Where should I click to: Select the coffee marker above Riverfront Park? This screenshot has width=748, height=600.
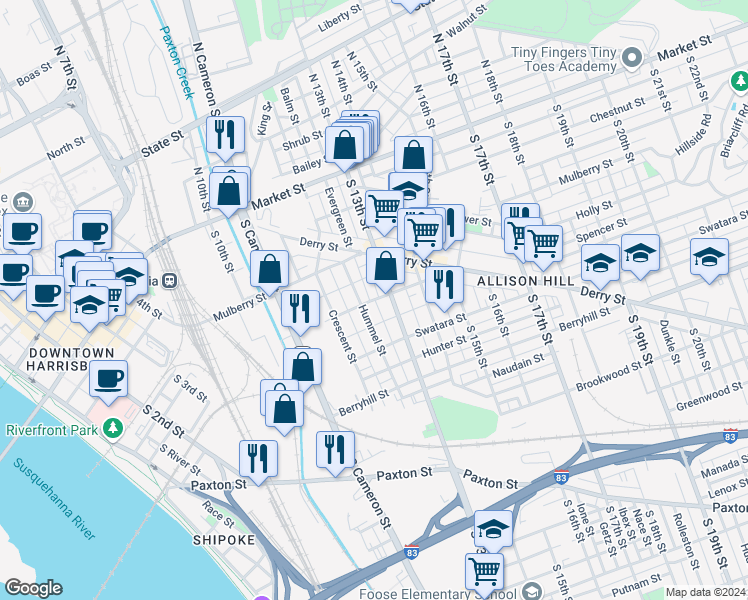108,380
